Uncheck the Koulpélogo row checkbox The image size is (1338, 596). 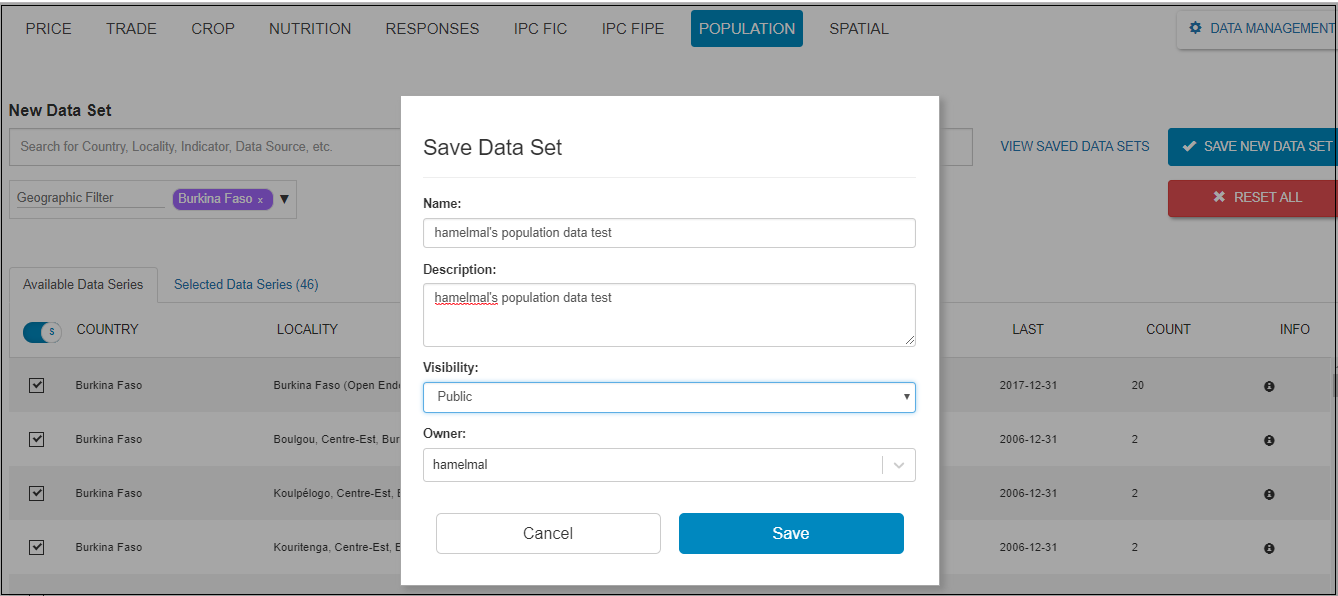[37, 493]
